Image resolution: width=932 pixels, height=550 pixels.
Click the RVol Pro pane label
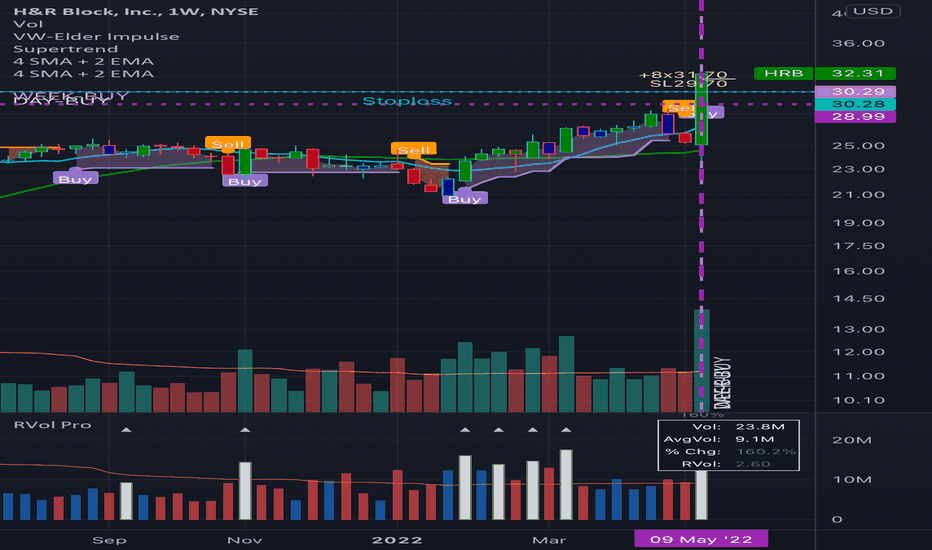tap(52, 425)
